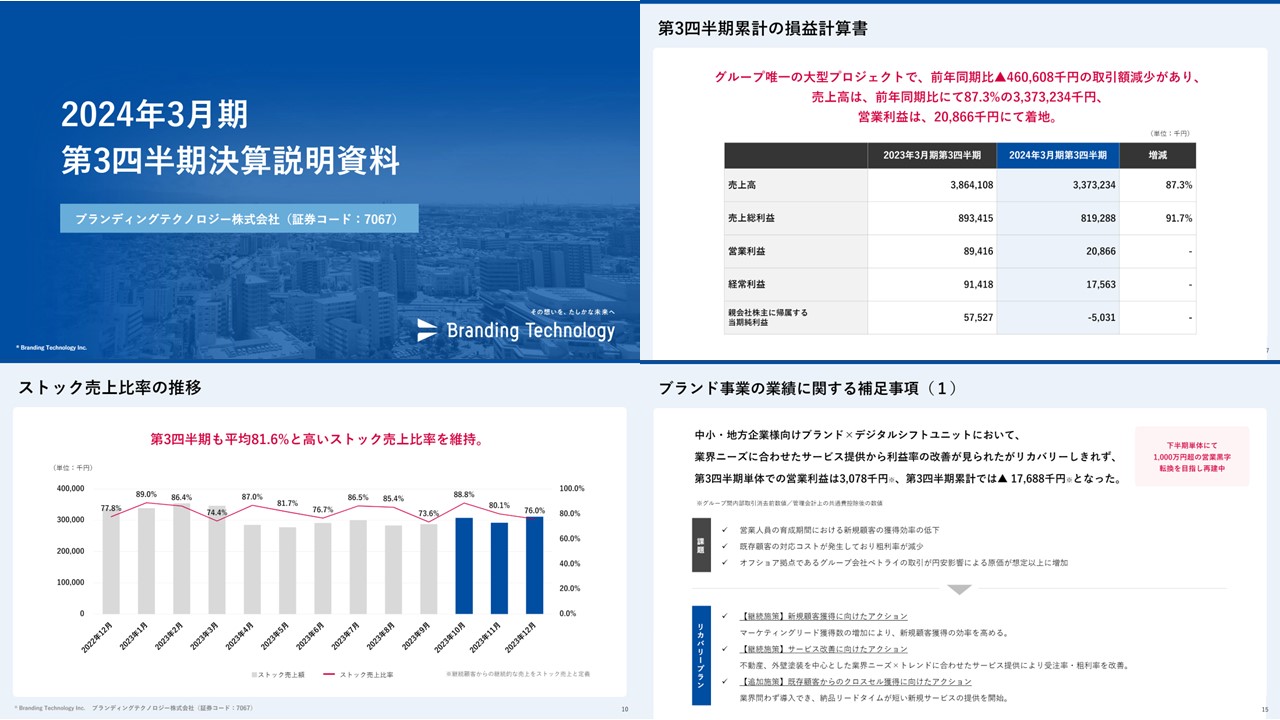The image size is (1280, 720).
Task: Expand the 2023年3月期第3四半期 column header
Action: [932, 156]
